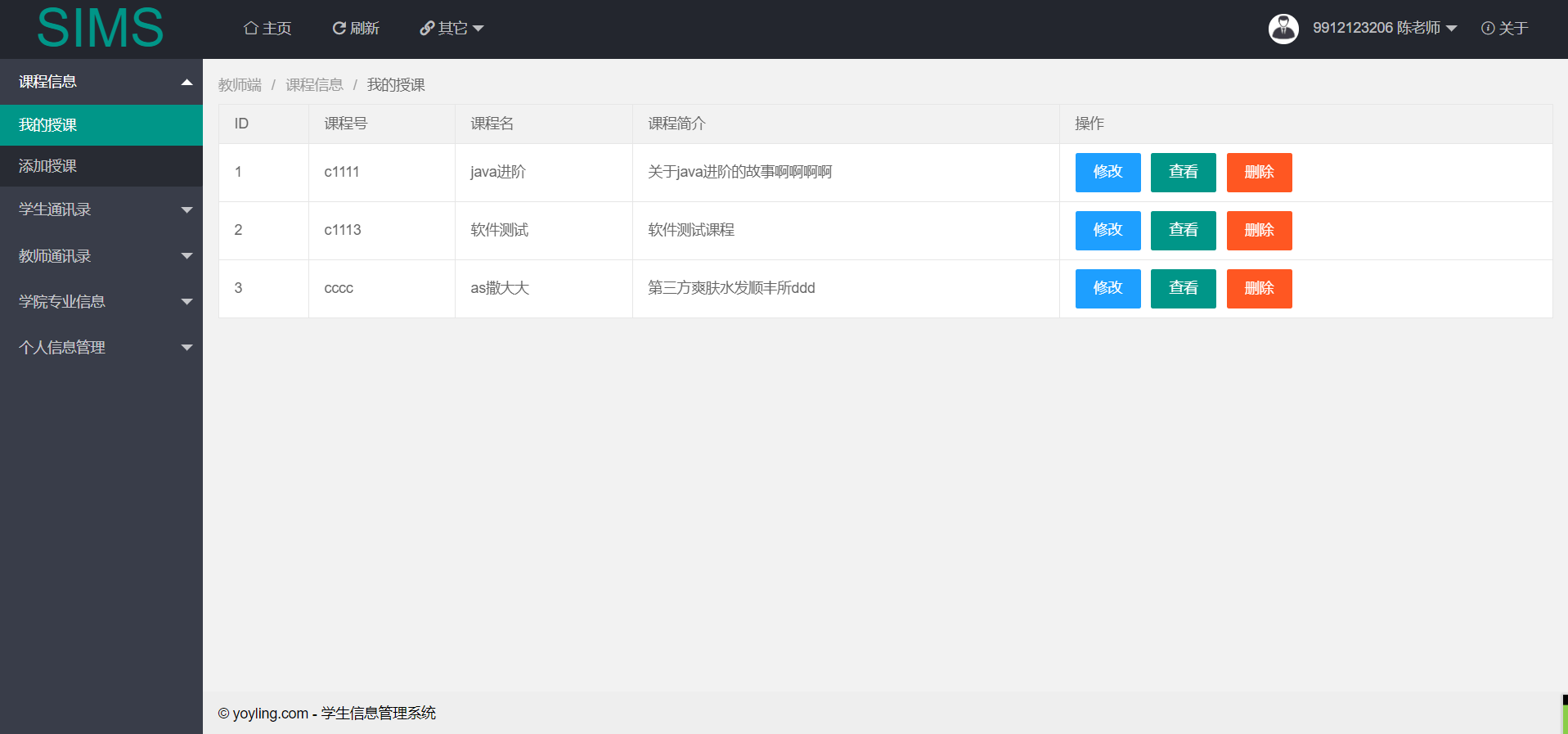The width and height of the screenshot is (1568, 734).
Task: Click 修改 for the 软件测试 course
Action: [x=1107, y=231]
